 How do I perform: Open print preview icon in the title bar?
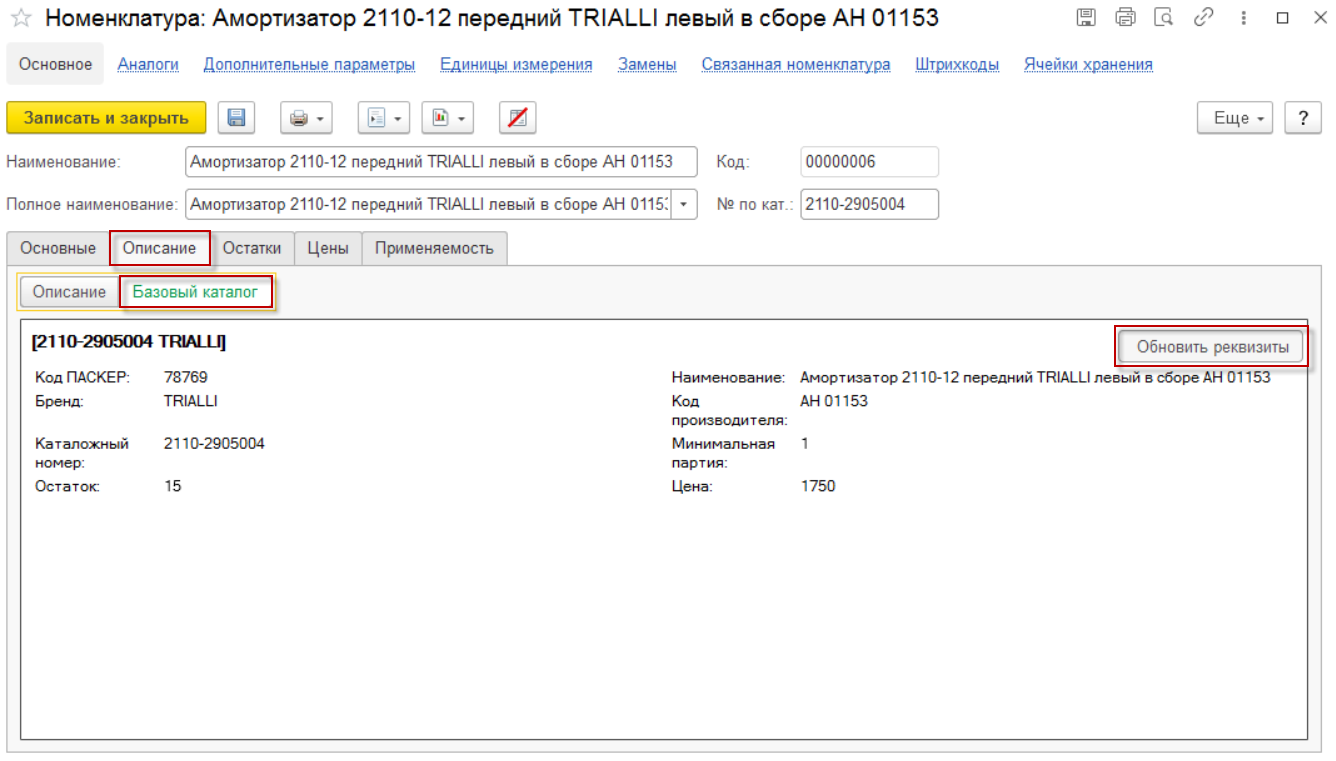pyautogui.click(x=1163, y=17)
